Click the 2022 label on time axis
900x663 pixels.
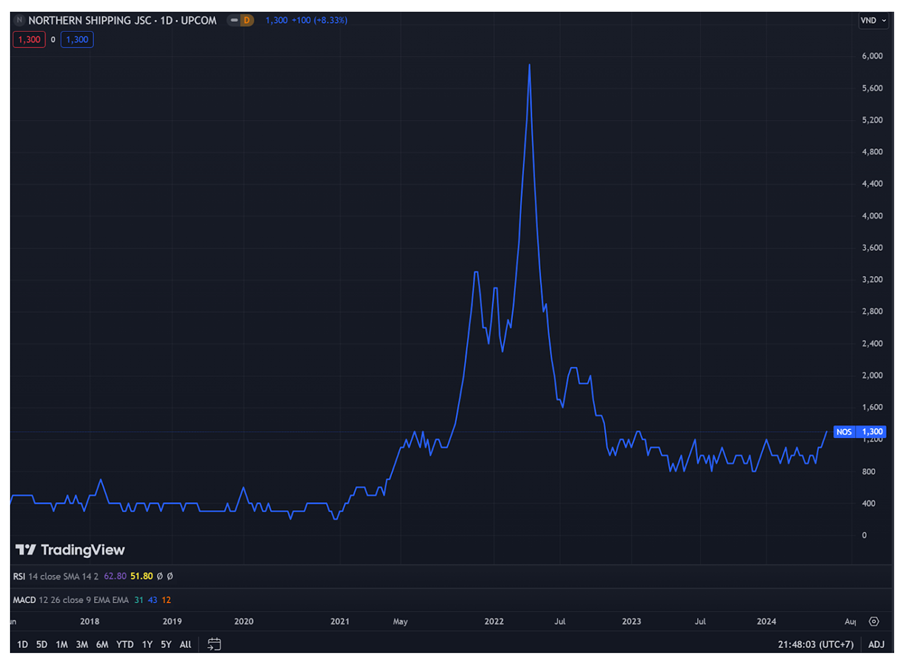[x=494, y=622]
